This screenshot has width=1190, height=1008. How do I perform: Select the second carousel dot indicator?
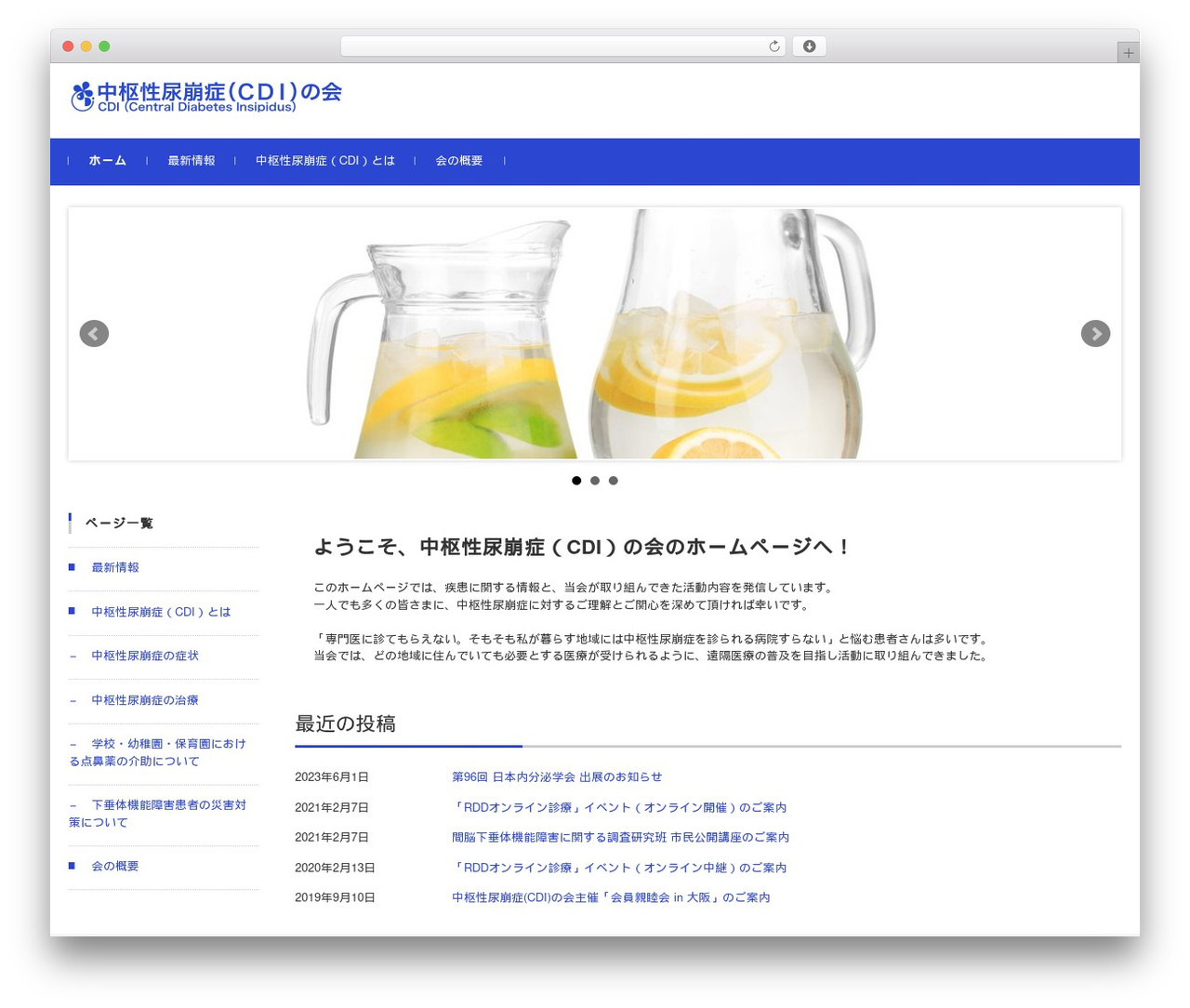coord(595,481)
